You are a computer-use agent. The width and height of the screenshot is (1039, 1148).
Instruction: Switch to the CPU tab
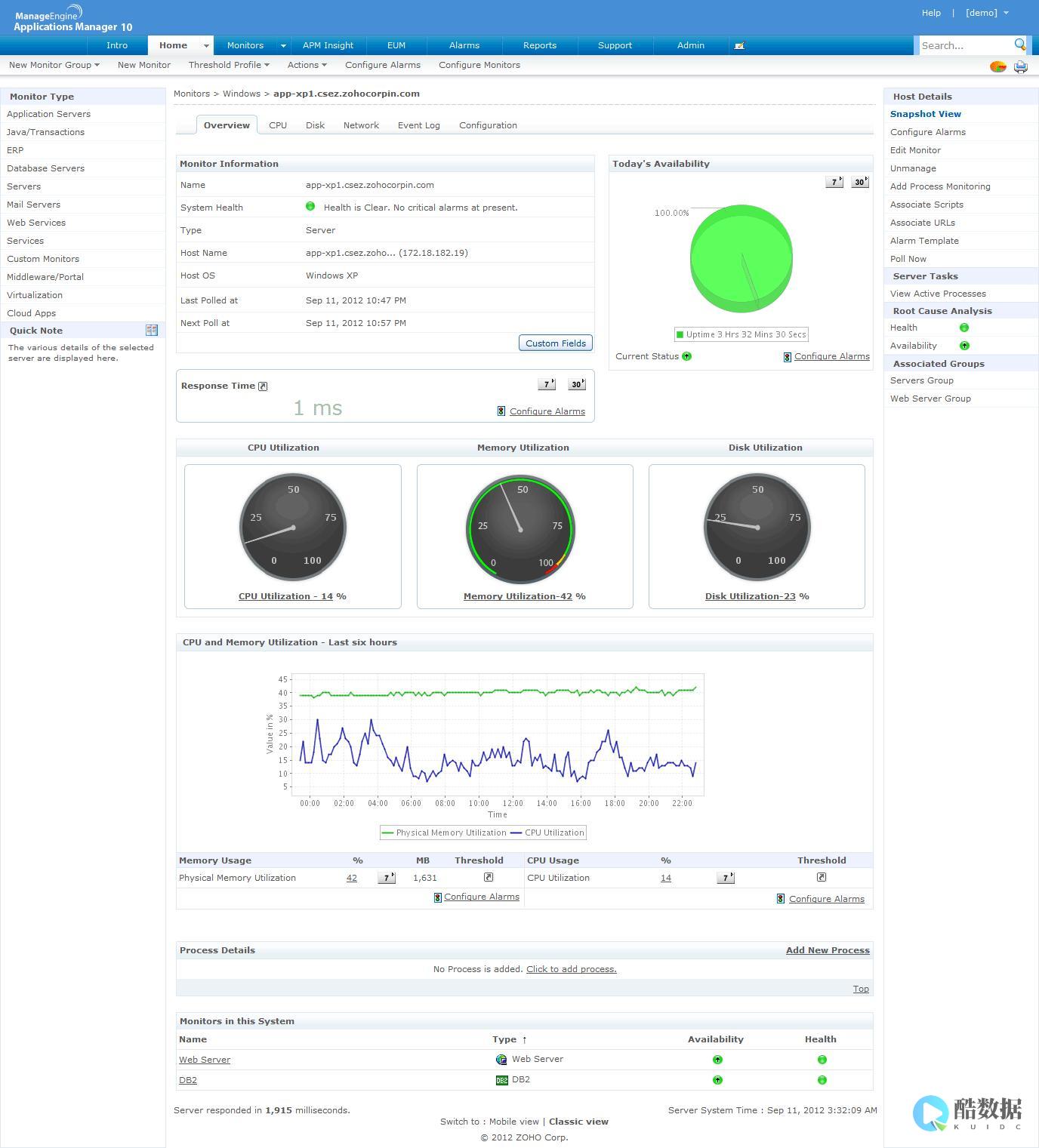pos(278,125)
